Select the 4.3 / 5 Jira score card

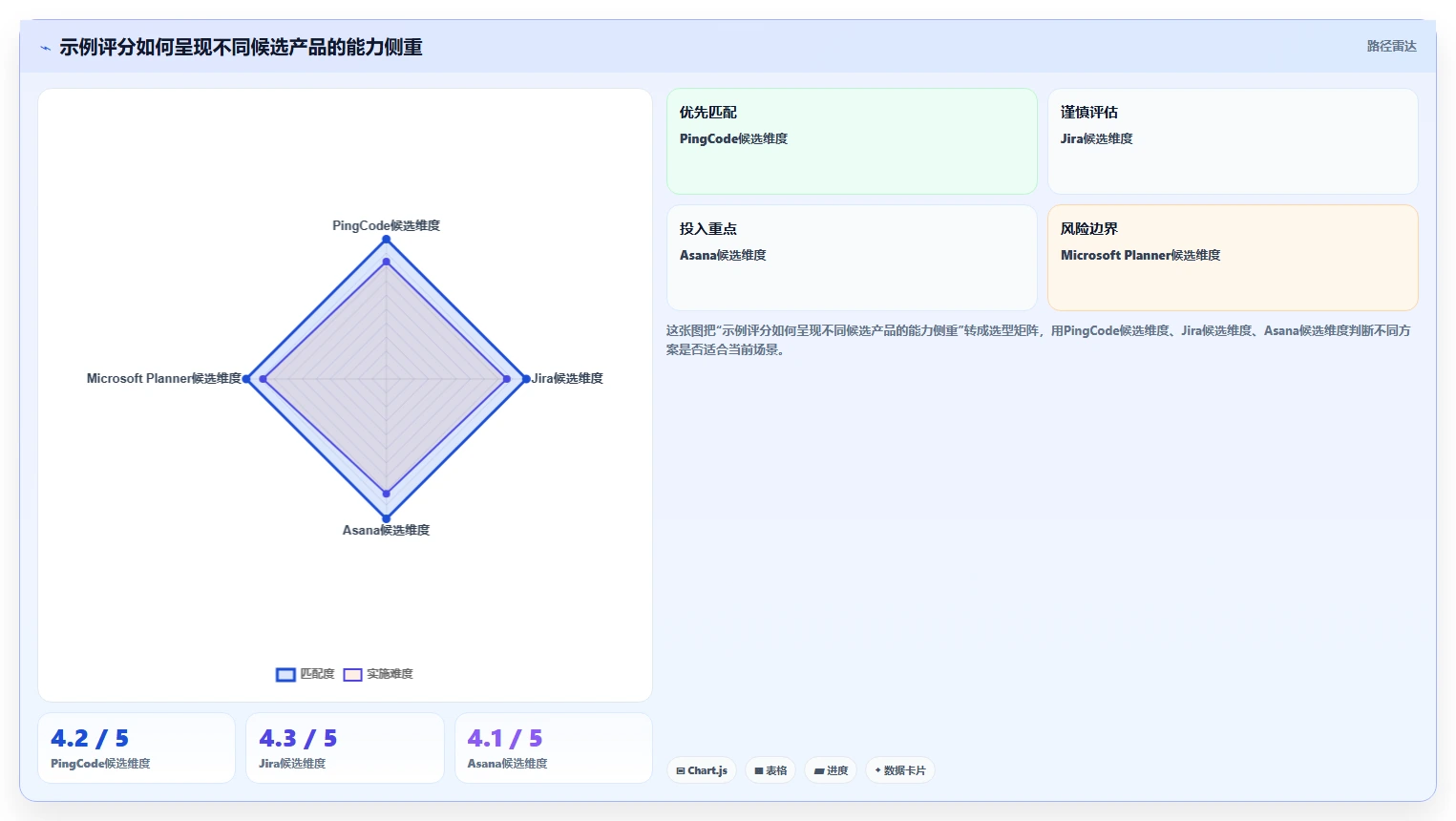tap(345, 747)
